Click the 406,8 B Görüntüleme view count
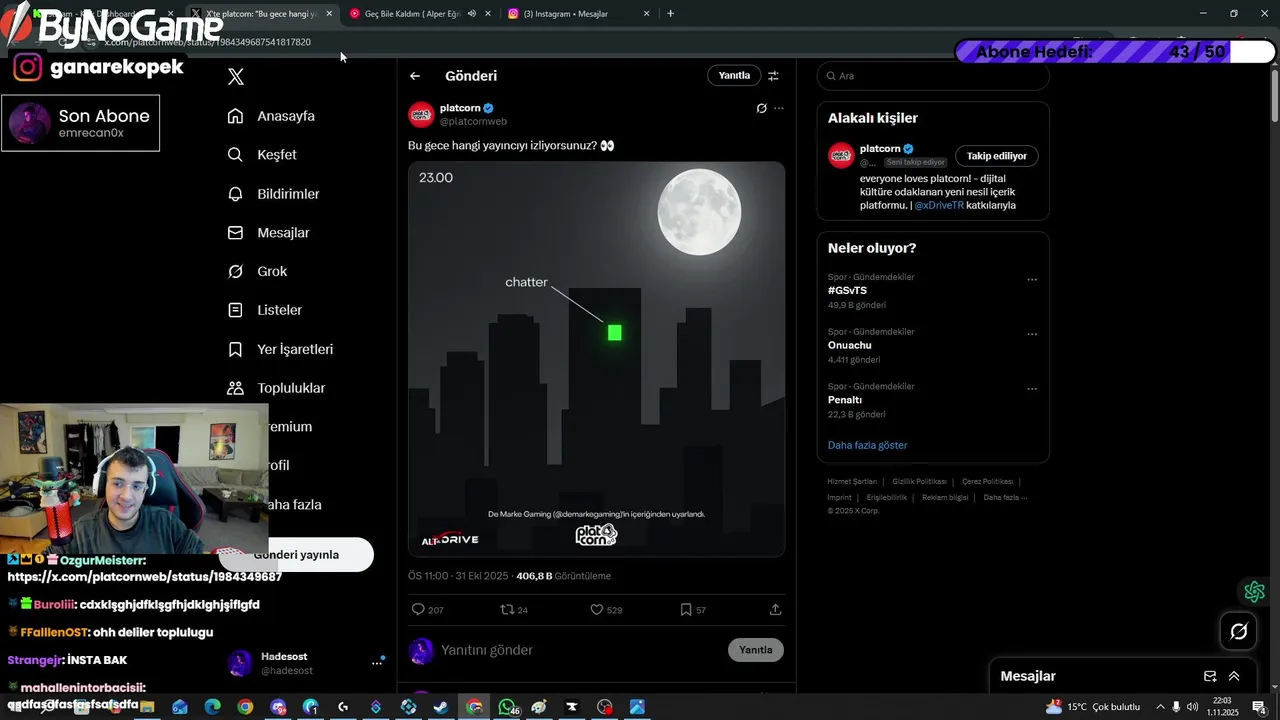Viewport: 1280px width, 720px height. point(564,576)
